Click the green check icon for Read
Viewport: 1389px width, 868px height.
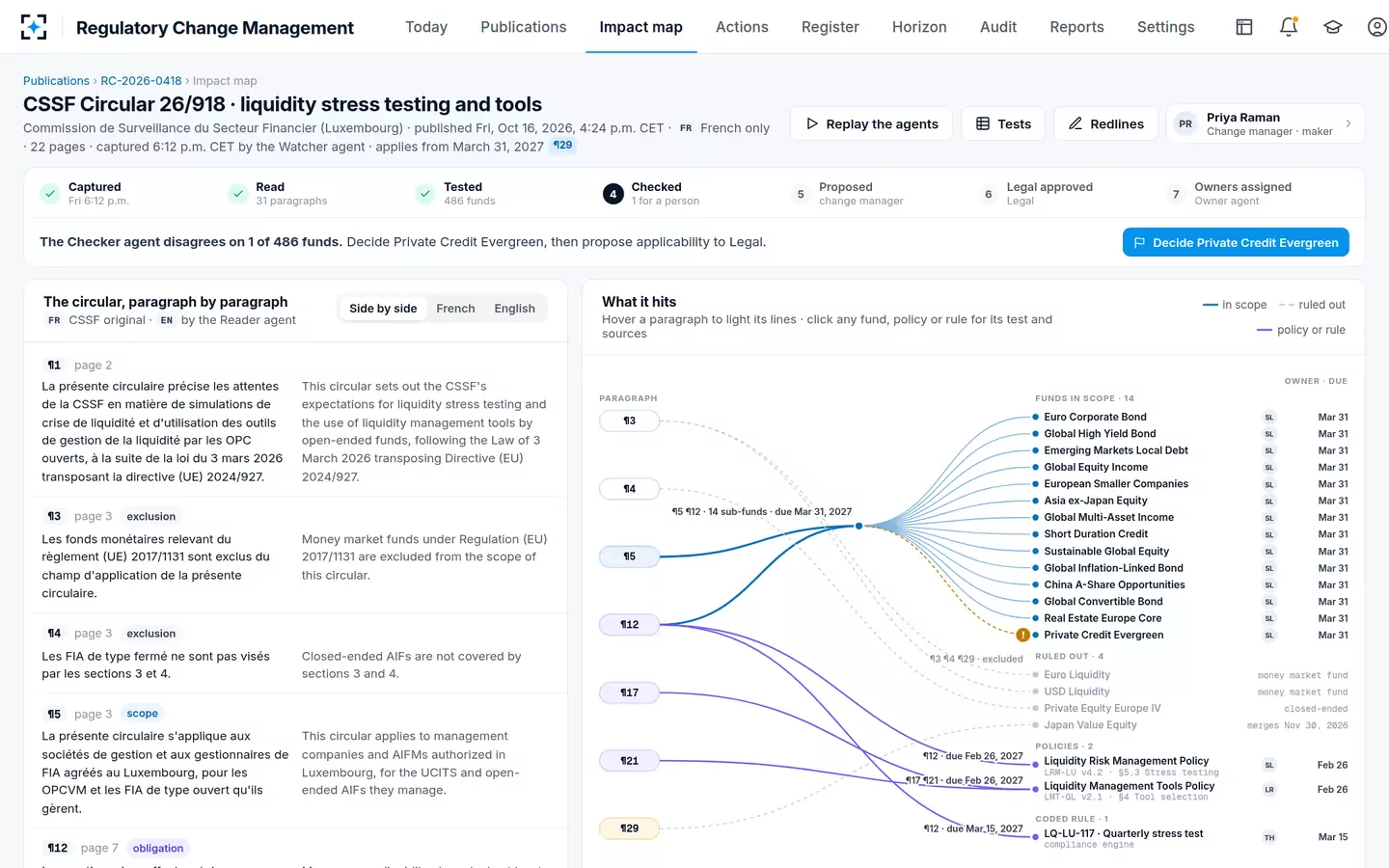238,194
